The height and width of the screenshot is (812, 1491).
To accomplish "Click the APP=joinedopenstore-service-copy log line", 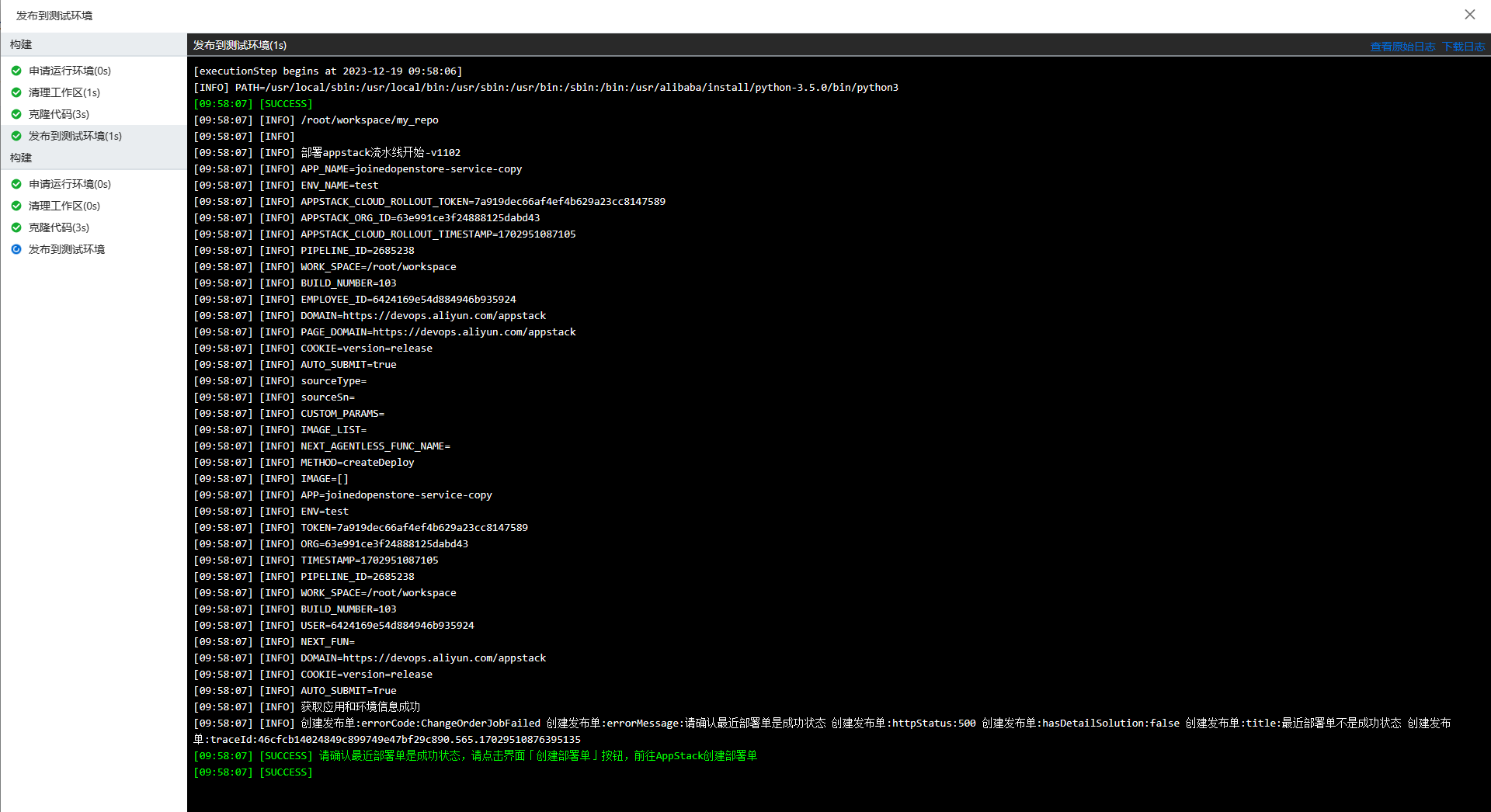I will tap(342, 494).
